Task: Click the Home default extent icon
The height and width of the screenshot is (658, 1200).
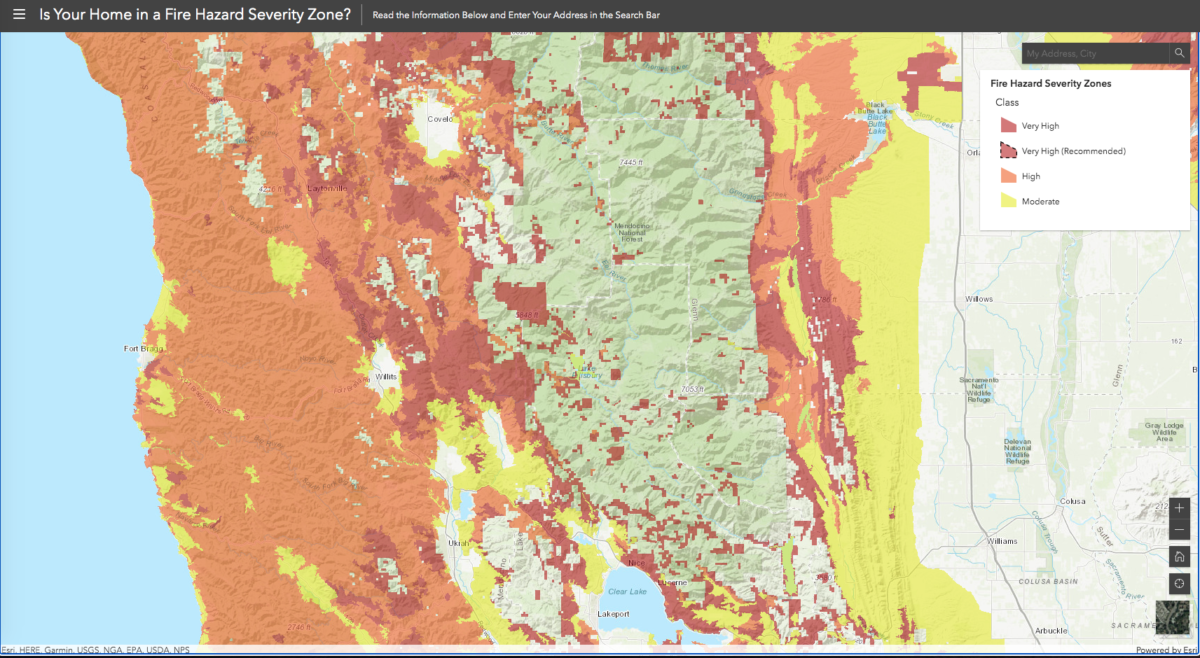Action: tap(1178, 556)
